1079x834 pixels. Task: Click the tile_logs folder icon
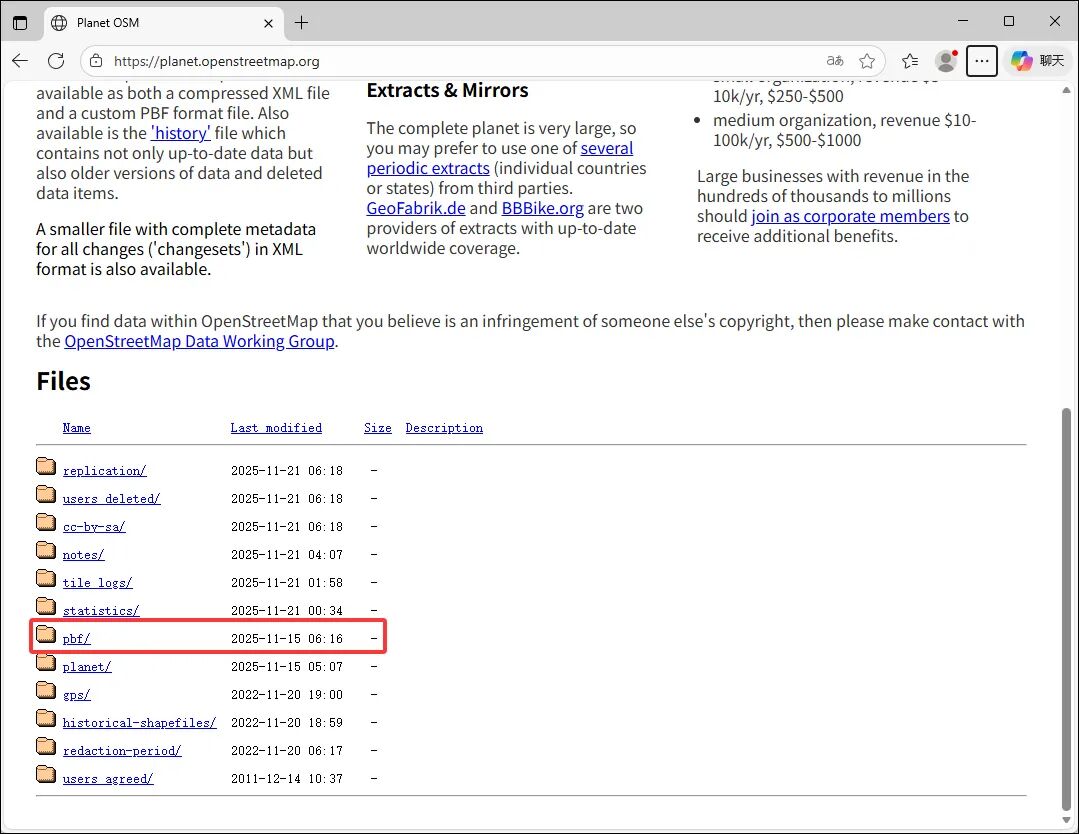[46, 579]
